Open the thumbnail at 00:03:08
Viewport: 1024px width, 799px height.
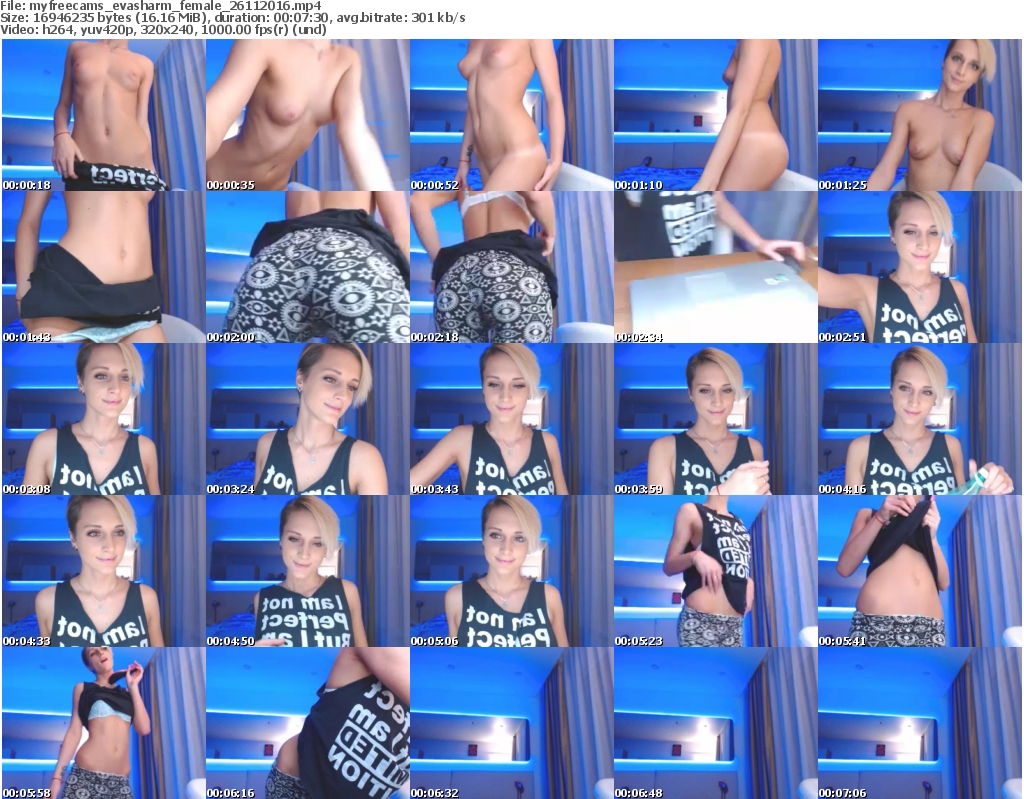103,419
